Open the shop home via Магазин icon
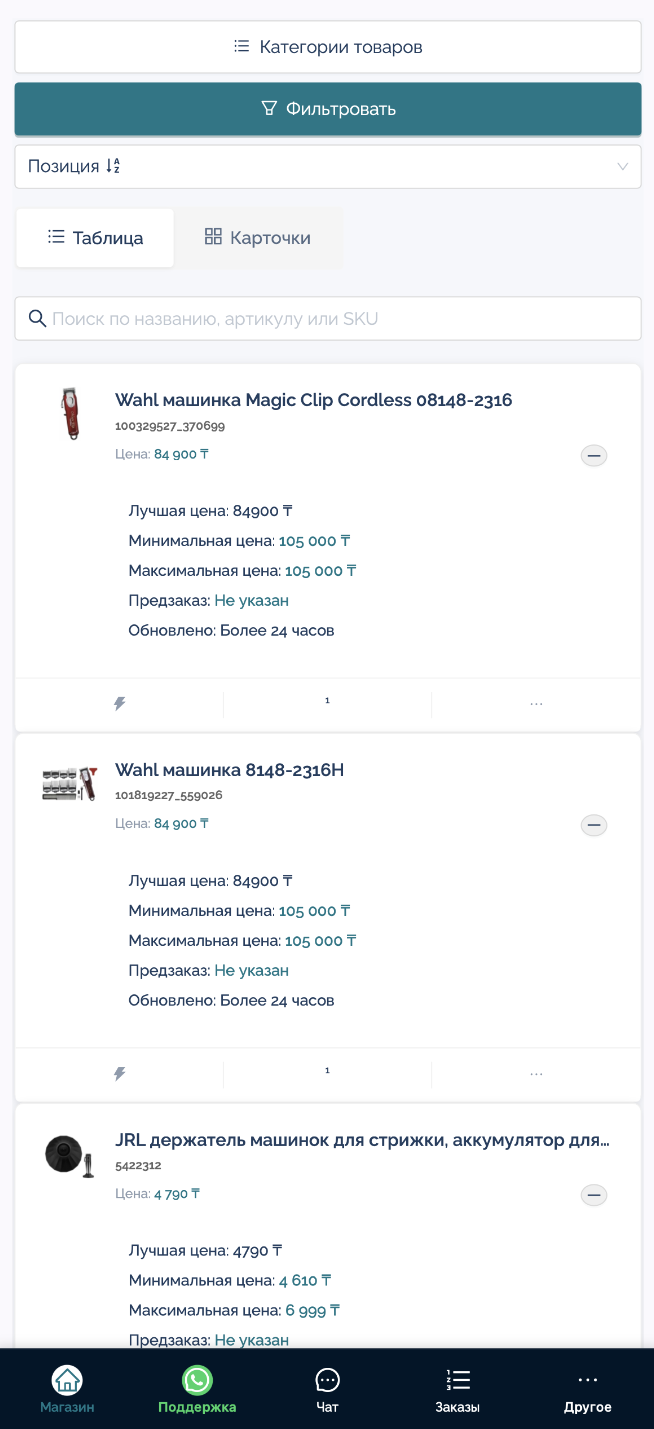Viewport: 654px width, 1429px height. click(x=66, y=1386)
